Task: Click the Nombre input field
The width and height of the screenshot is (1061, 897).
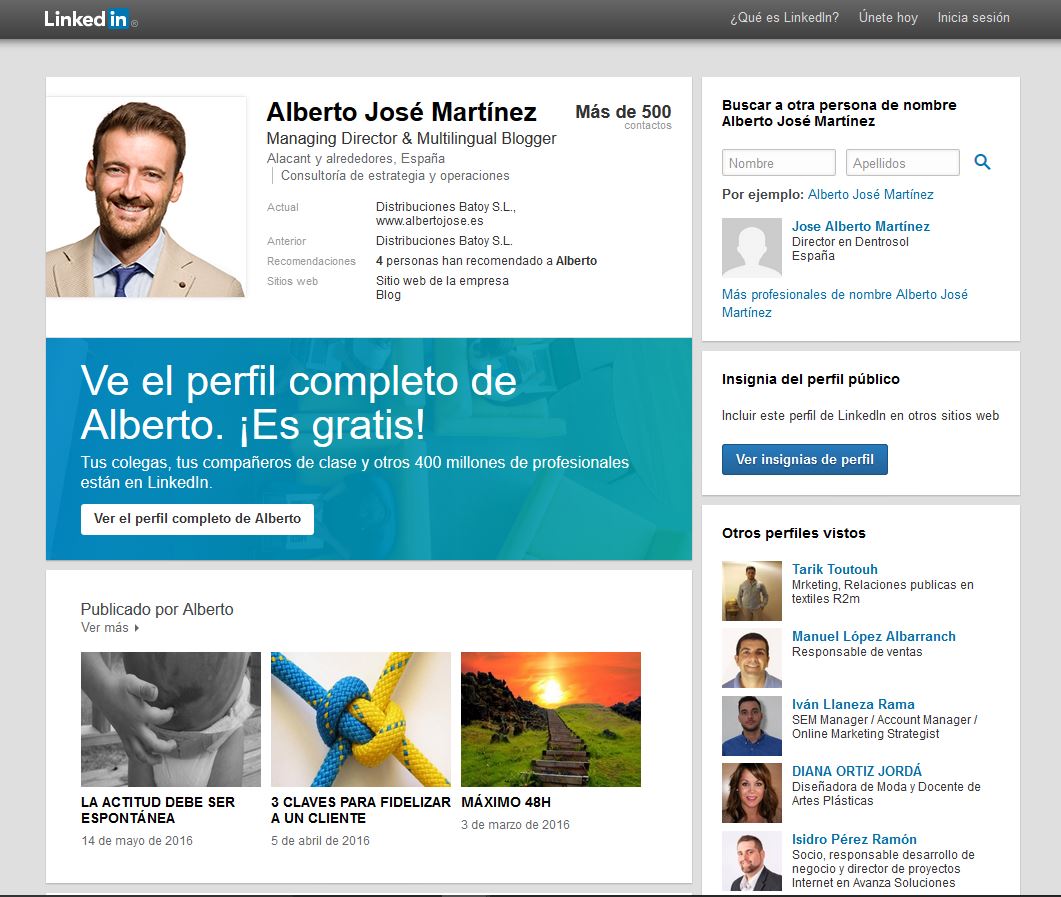Action: [x=778, y=163]
